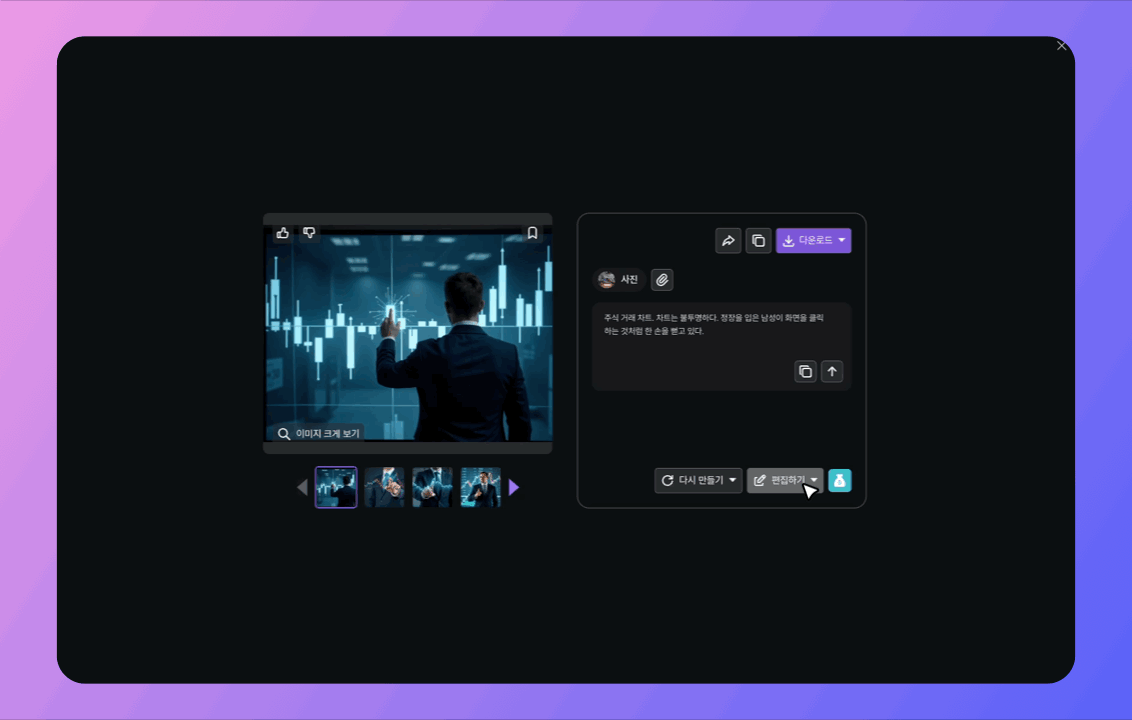Expand the 다시 만들기 dropdown
1132x720 pixels.
(x=698, y=481)
